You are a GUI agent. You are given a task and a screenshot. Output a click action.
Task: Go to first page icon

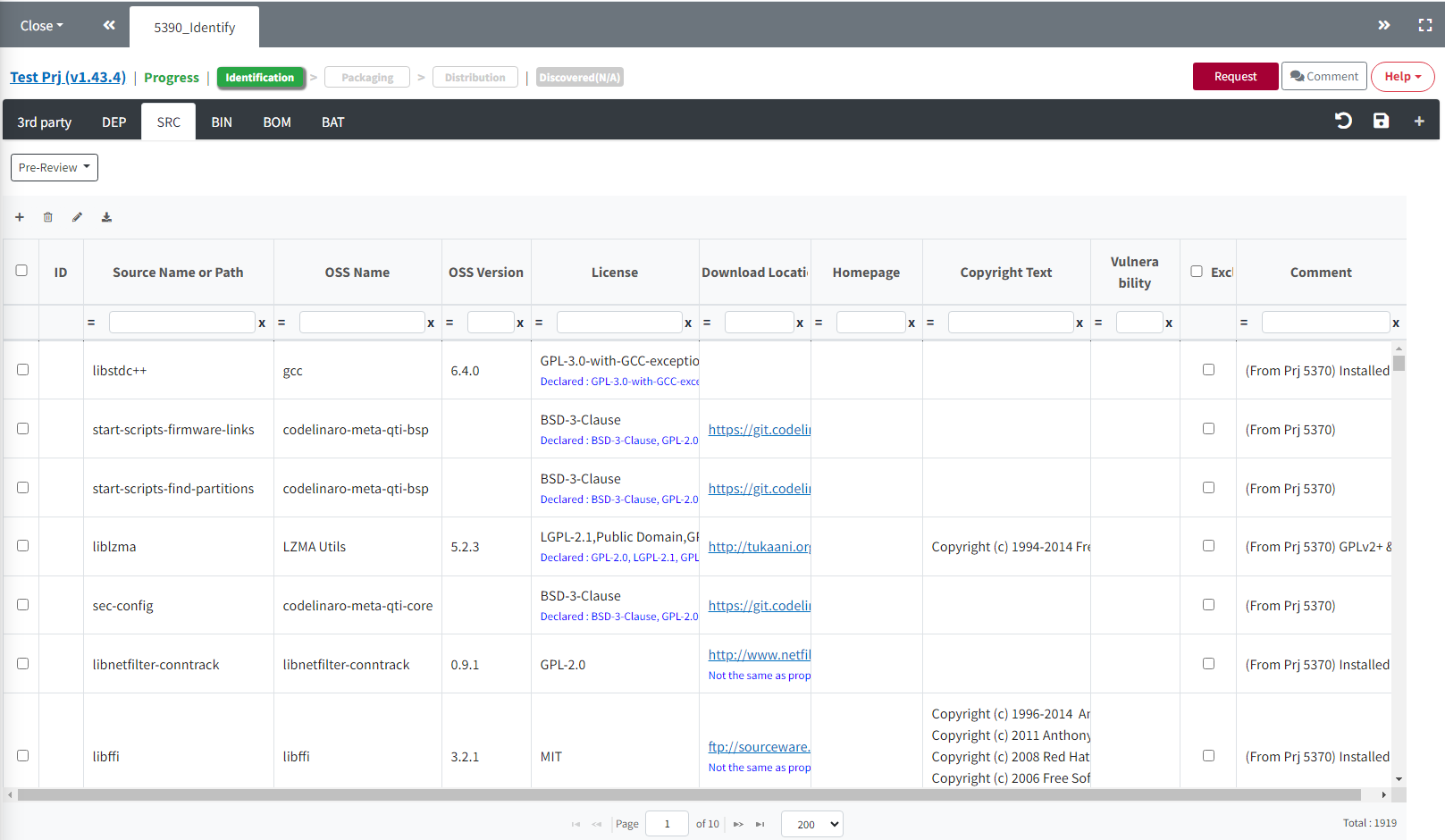coord(575,824)
